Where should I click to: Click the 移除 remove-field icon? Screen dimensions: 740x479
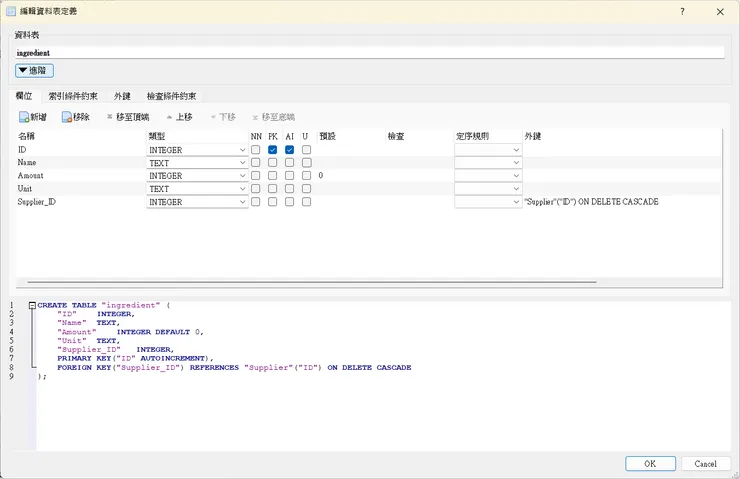tap(76, 117)
